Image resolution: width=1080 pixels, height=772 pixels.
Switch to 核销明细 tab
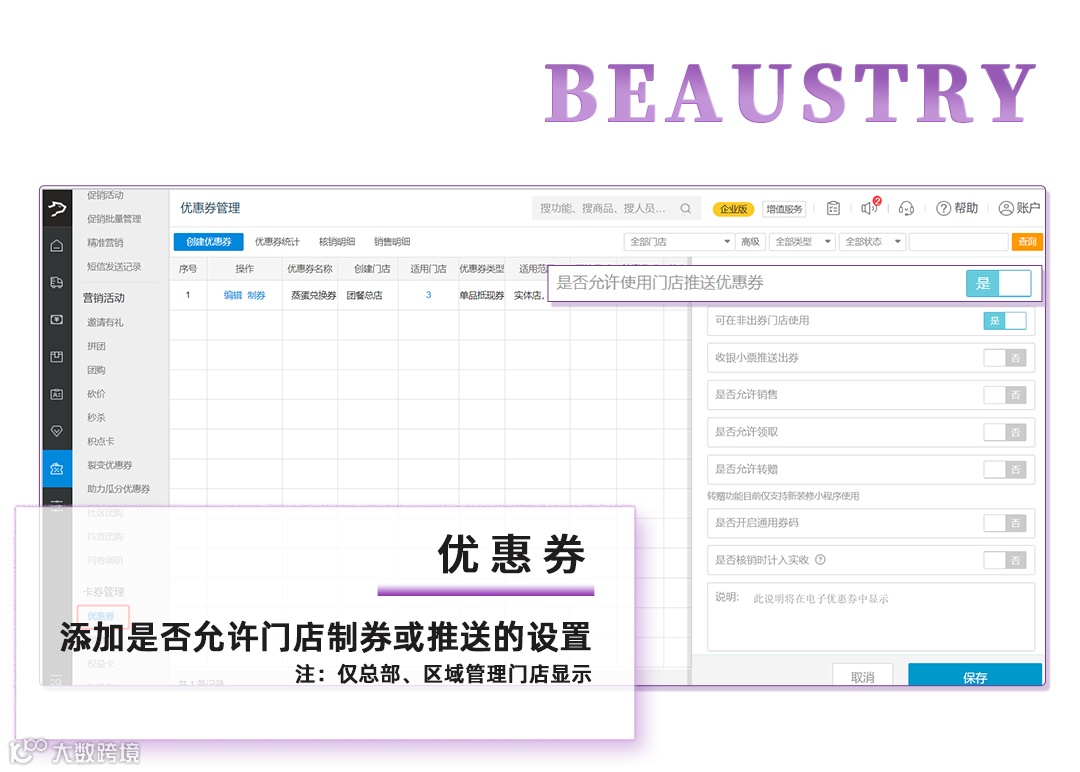tap(337, 242)
